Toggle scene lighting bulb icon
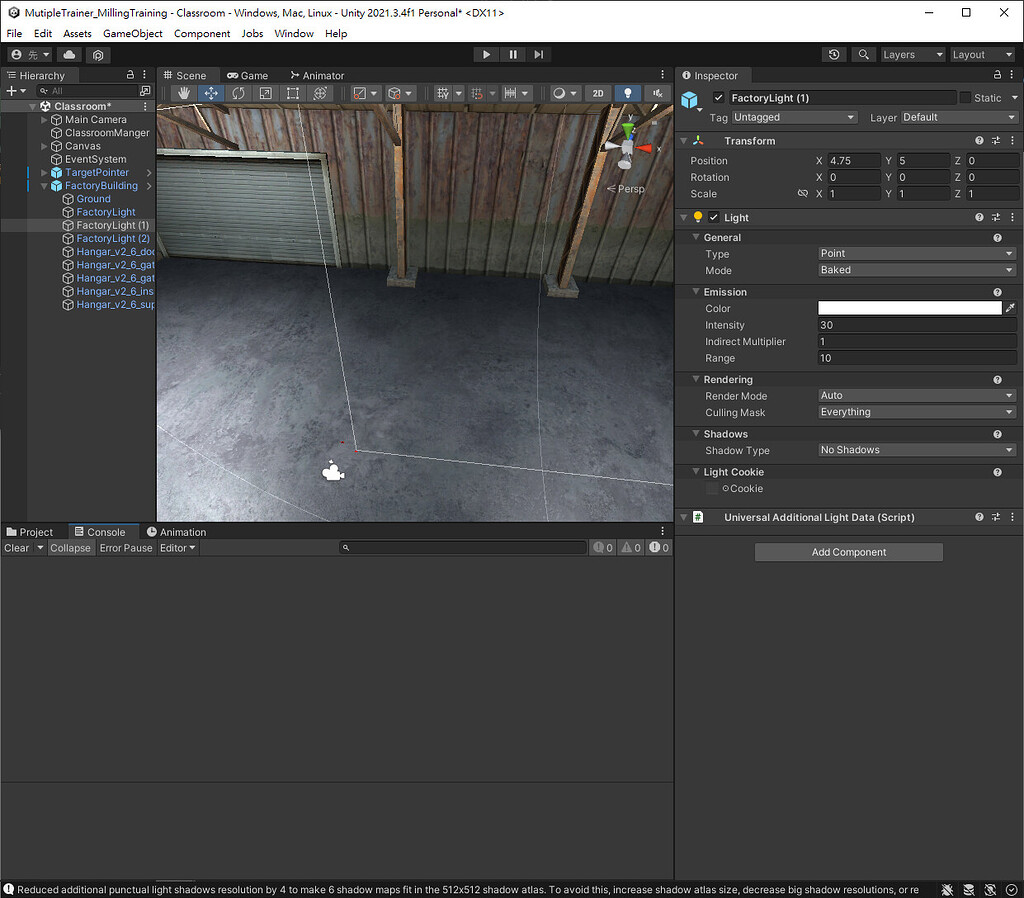1024x898 pixels. tap(628, 93)
